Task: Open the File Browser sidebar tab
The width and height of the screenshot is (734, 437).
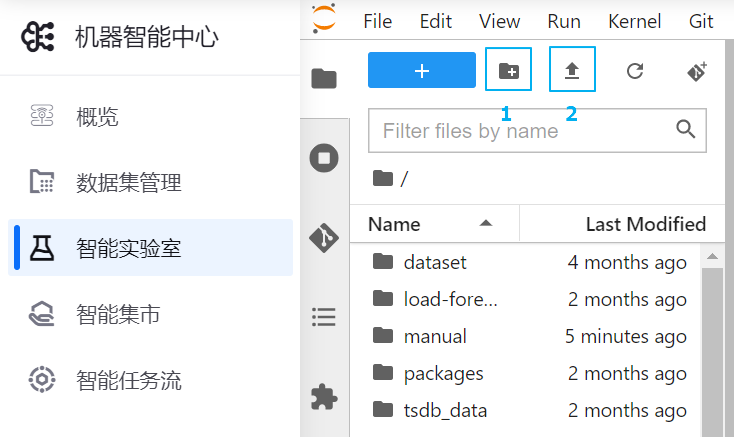Action: click(324, 79)
